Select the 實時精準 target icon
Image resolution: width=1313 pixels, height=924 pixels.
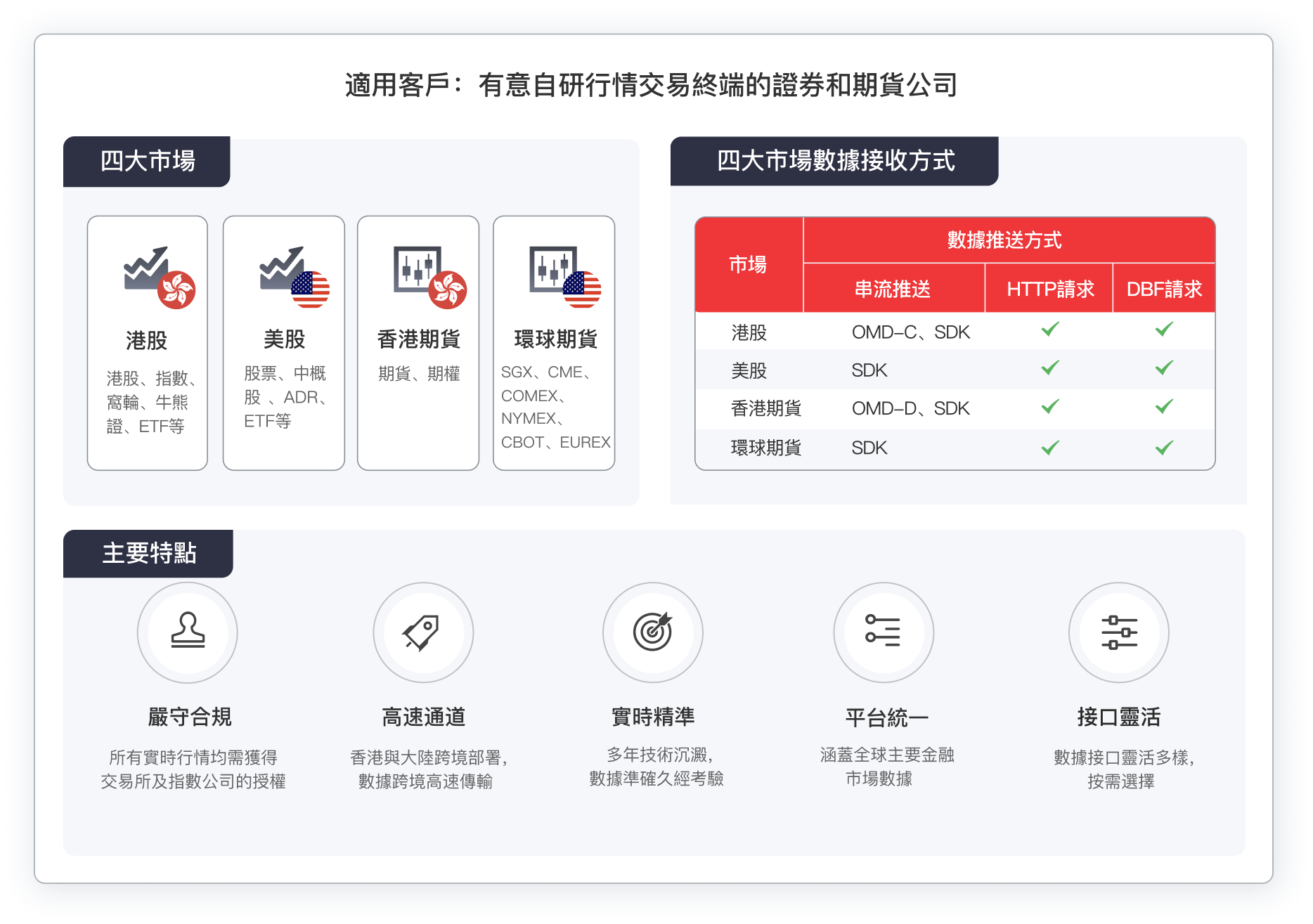click(654, 632)
